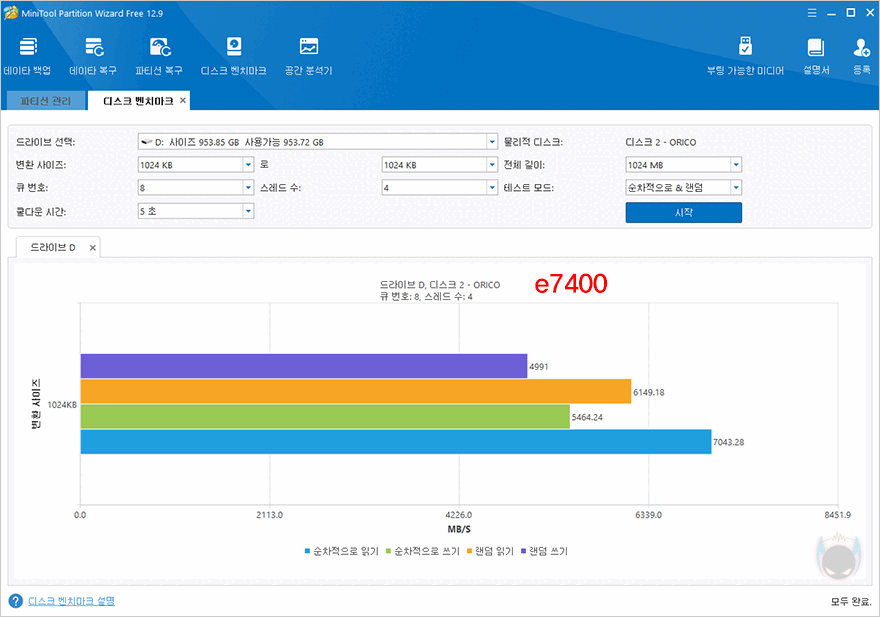880x617 pixels.
Task: Click the MiniTool app logo icon
Action: 11,13
